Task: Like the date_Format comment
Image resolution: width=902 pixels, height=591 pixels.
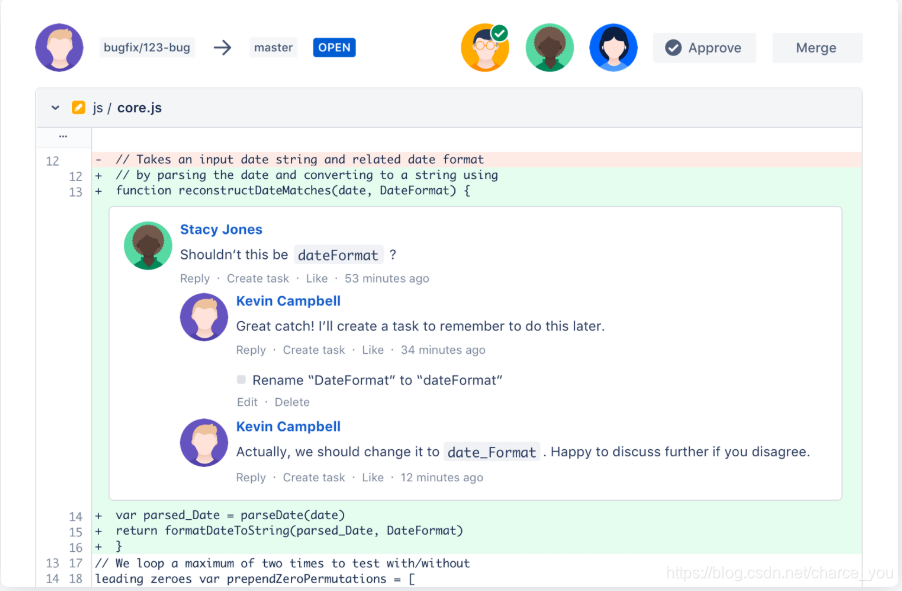Action: 372,478
